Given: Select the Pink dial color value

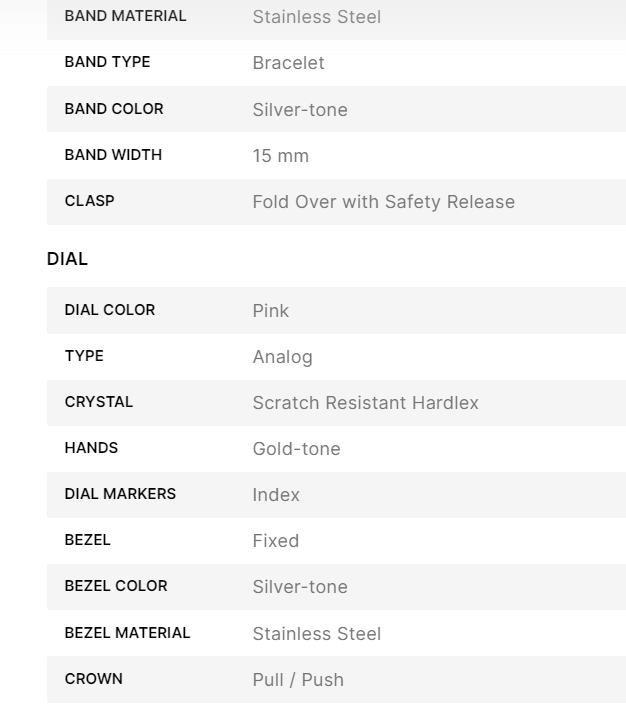Looking at the screenshot, I should point(270,311).
